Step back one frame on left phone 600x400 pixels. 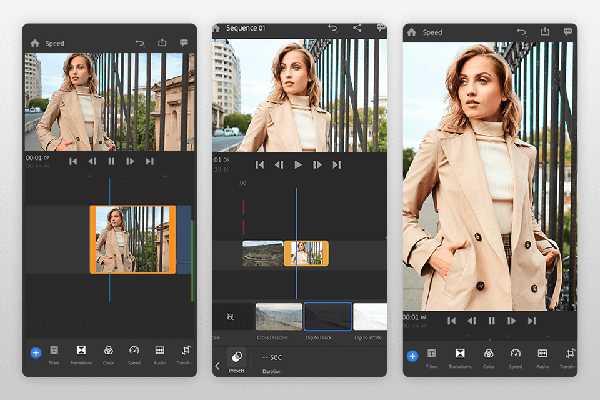click(92, 162)
